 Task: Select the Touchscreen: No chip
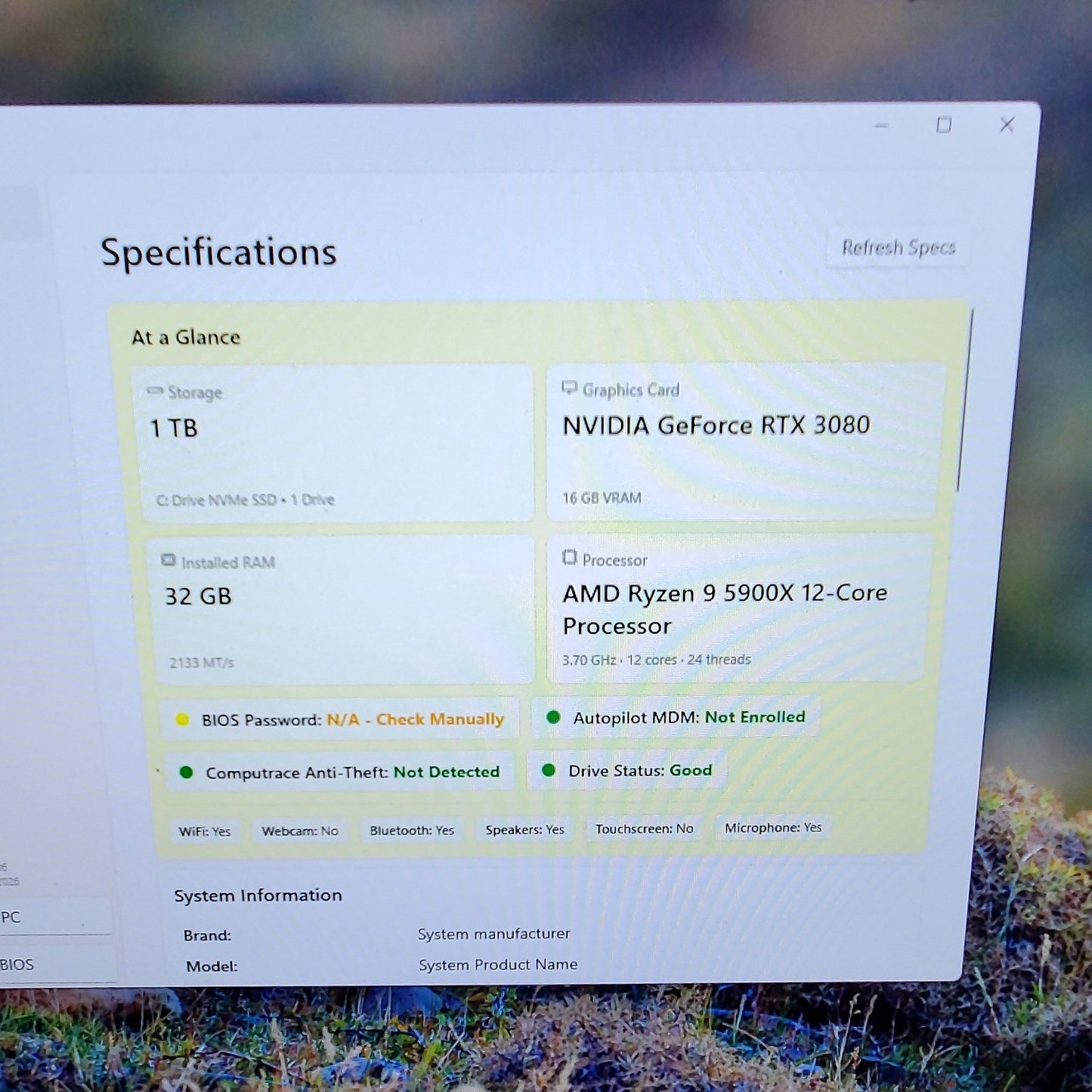coord(644,828)
